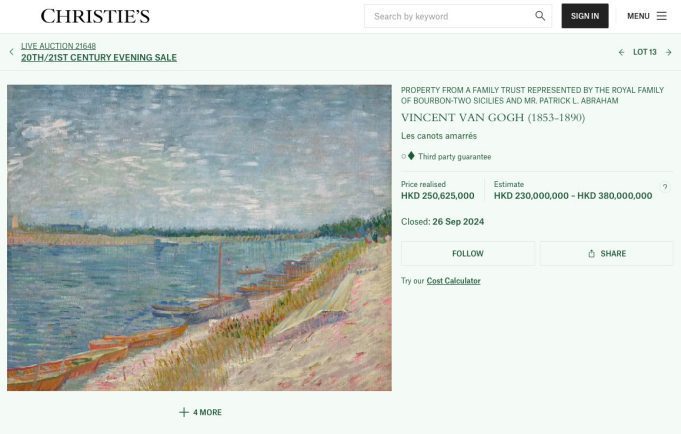Click the share icon in Share button
Viewport: 681px width, 434px height.
tap(591, 254)
